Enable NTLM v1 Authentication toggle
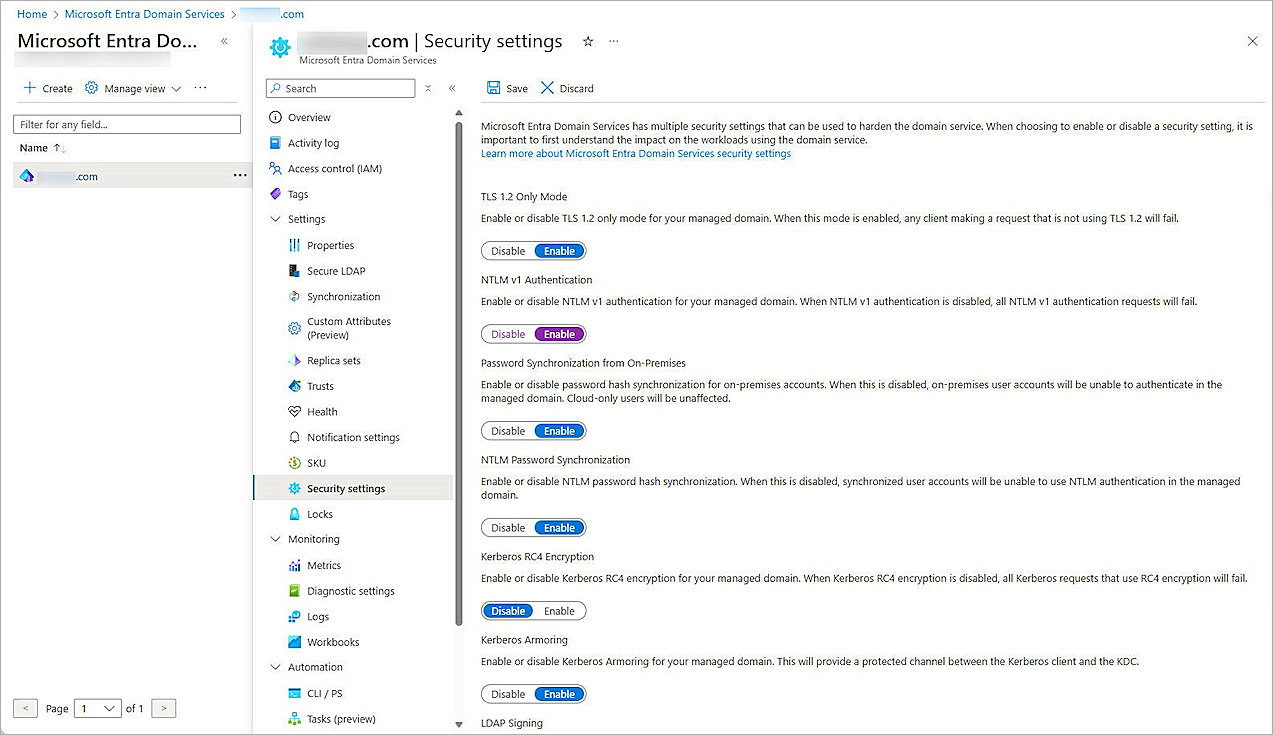 pos(558,333)
